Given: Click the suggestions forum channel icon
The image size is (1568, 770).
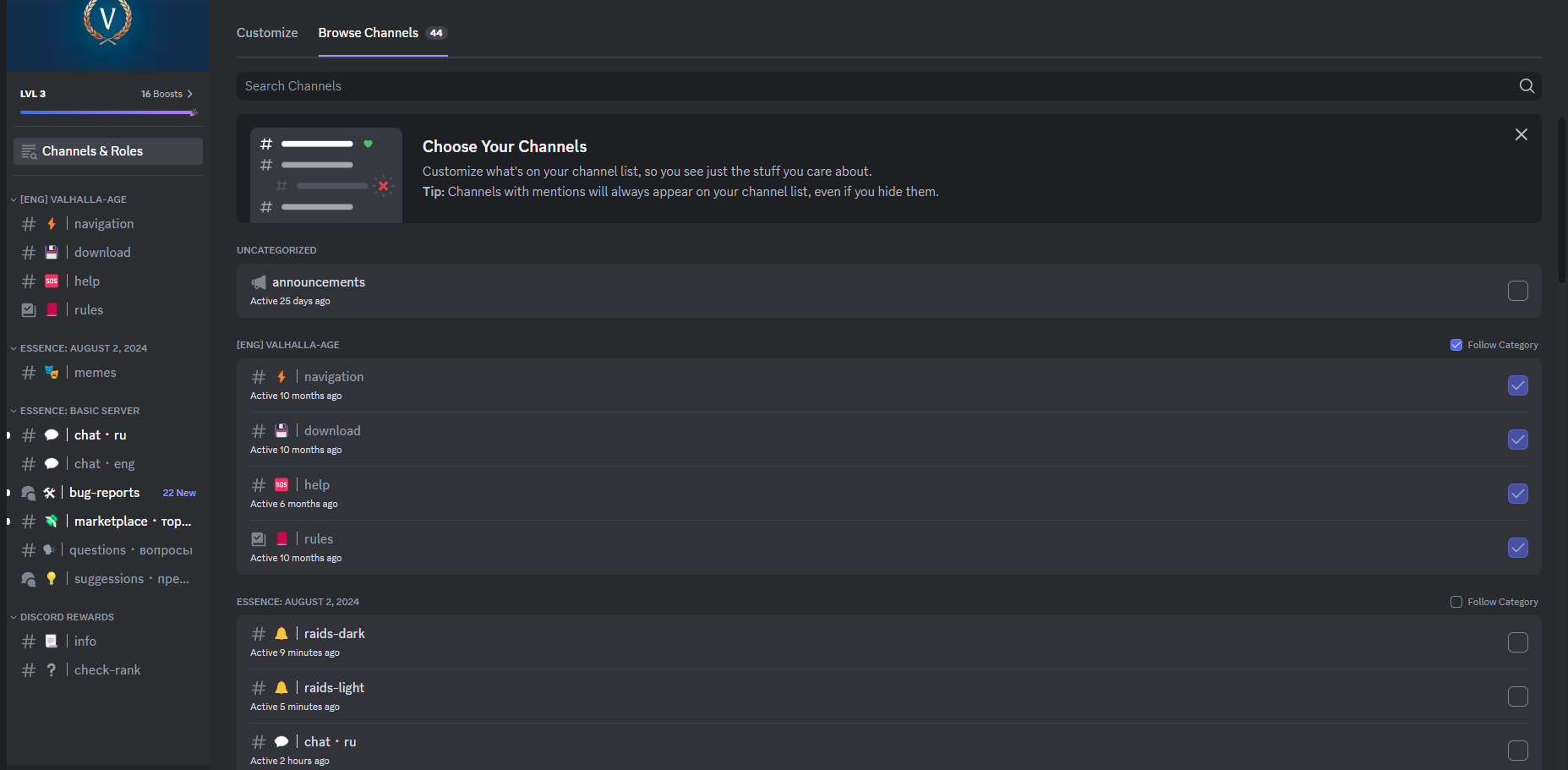Looking at the screenshot, I should [29, 579].
